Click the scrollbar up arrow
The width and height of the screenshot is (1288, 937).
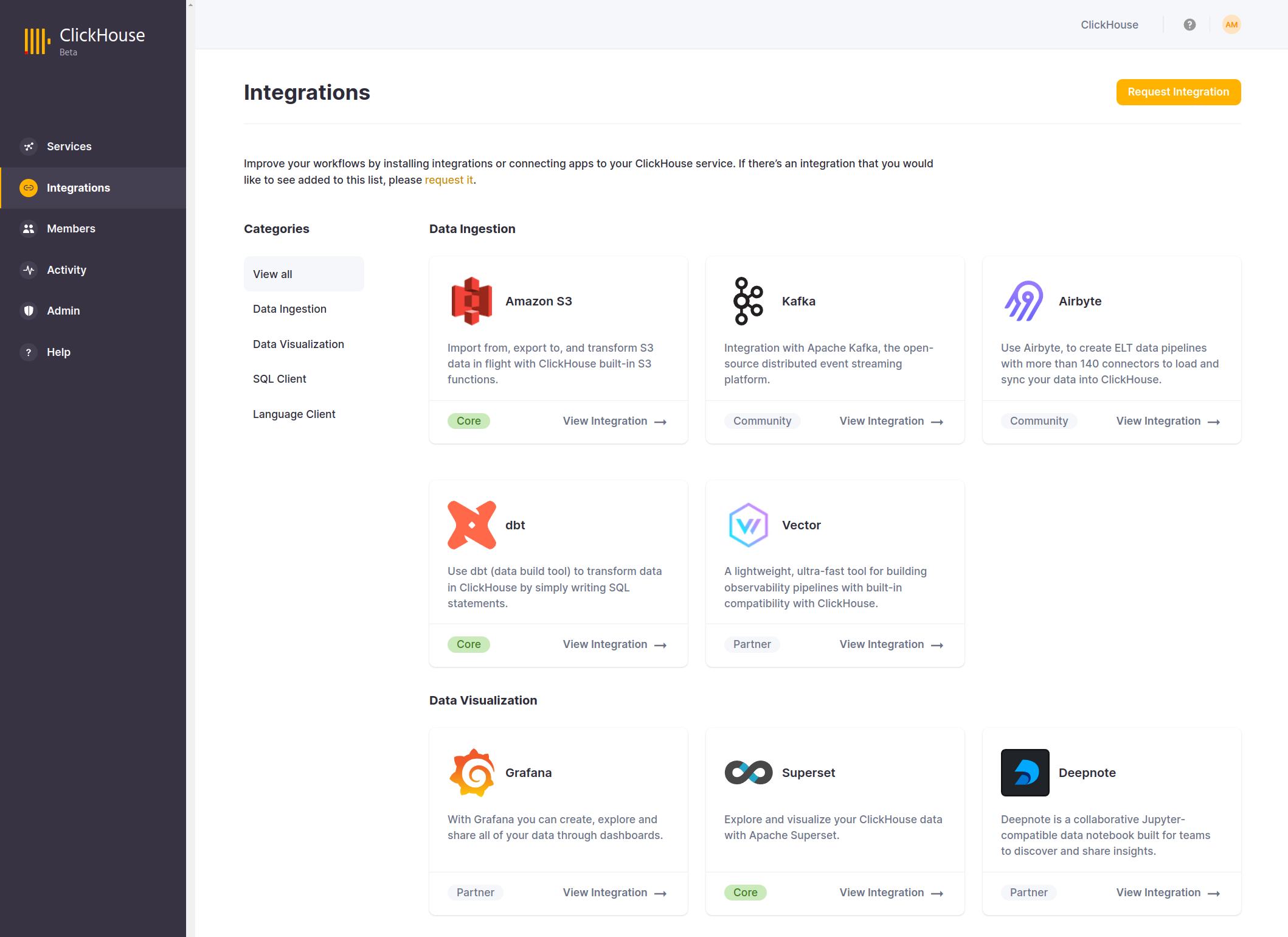point(190,5)
